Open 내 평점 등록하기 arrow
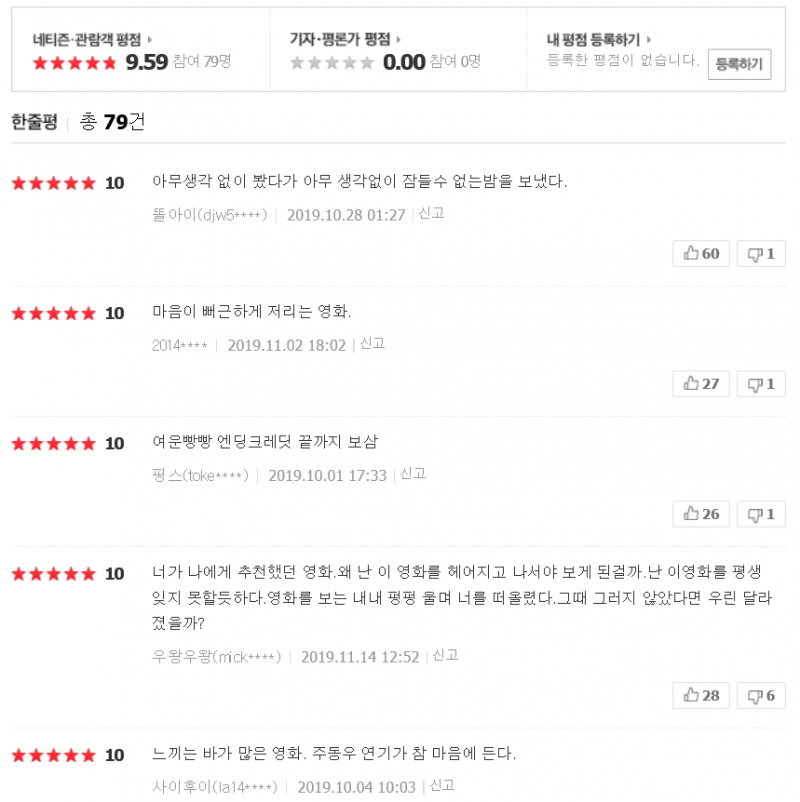800x802 pixels. click(x=650, y=40)
